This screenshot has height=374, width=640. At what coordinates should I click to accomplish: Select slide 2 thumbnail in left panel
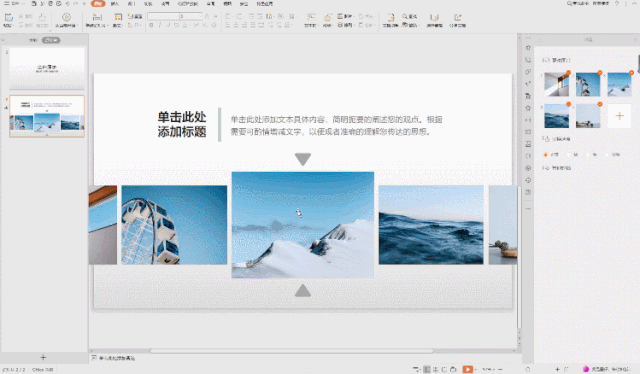pyautogui.click(x=47, y=116)
